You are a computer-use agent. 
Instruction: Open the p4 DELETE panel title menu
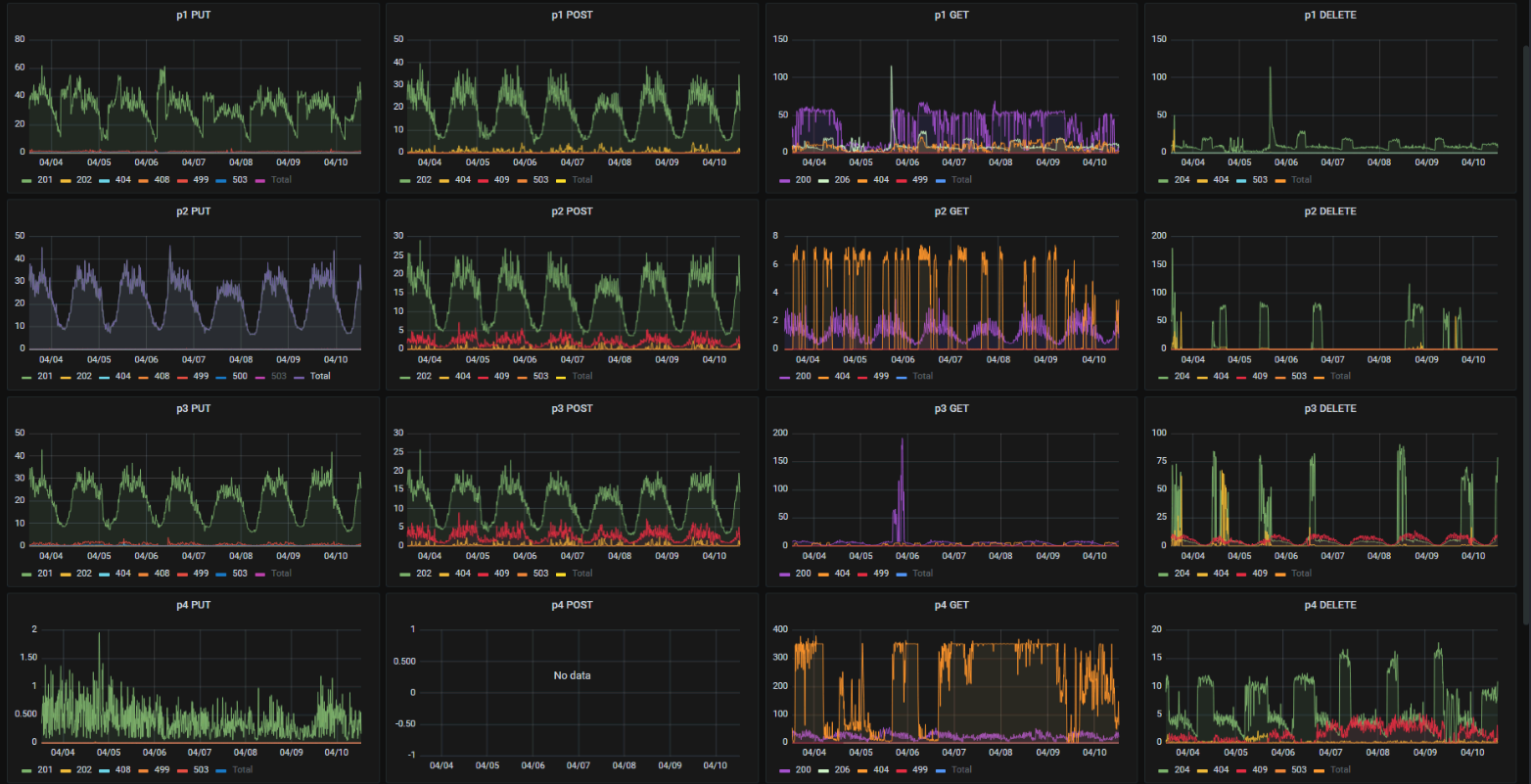click(x=1330, y=605)
